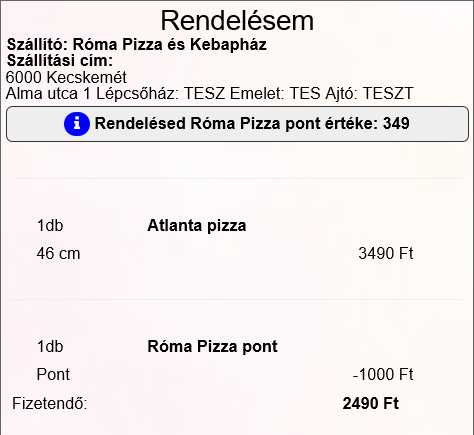Click the blue info icon

tap(77, 124)
